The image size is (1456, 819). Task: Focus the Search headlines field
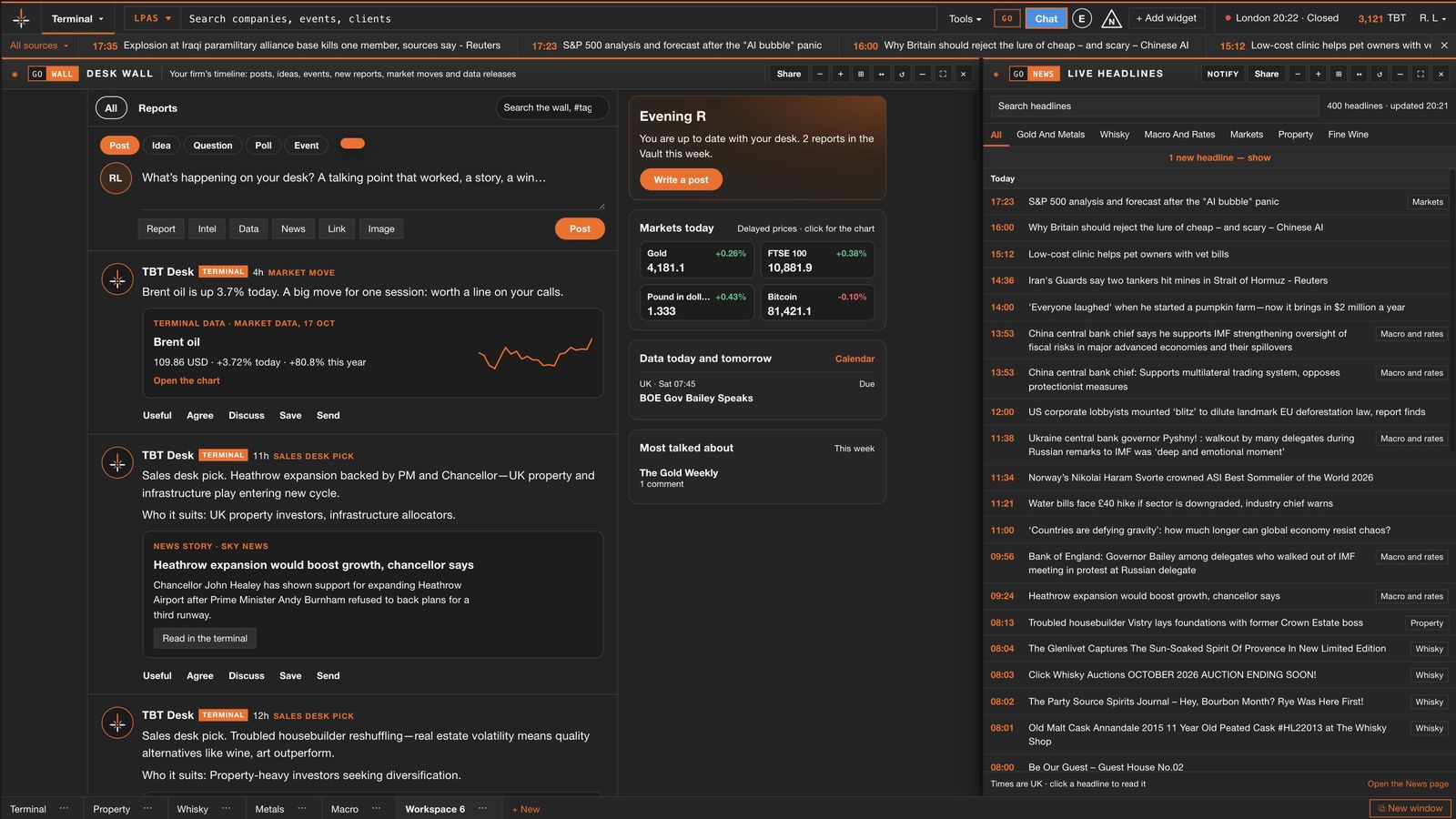pyautogui.click(x=1154, y=106)
